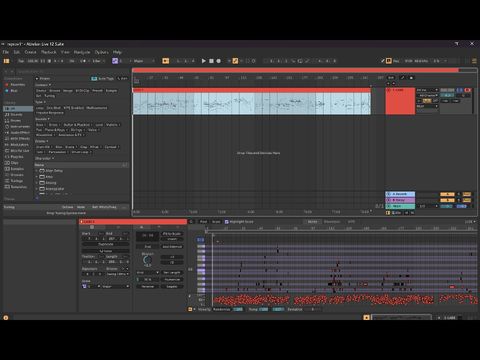Toggle the Auto Tags switch
Screen dimensions: 480x360
coord(94,79)
